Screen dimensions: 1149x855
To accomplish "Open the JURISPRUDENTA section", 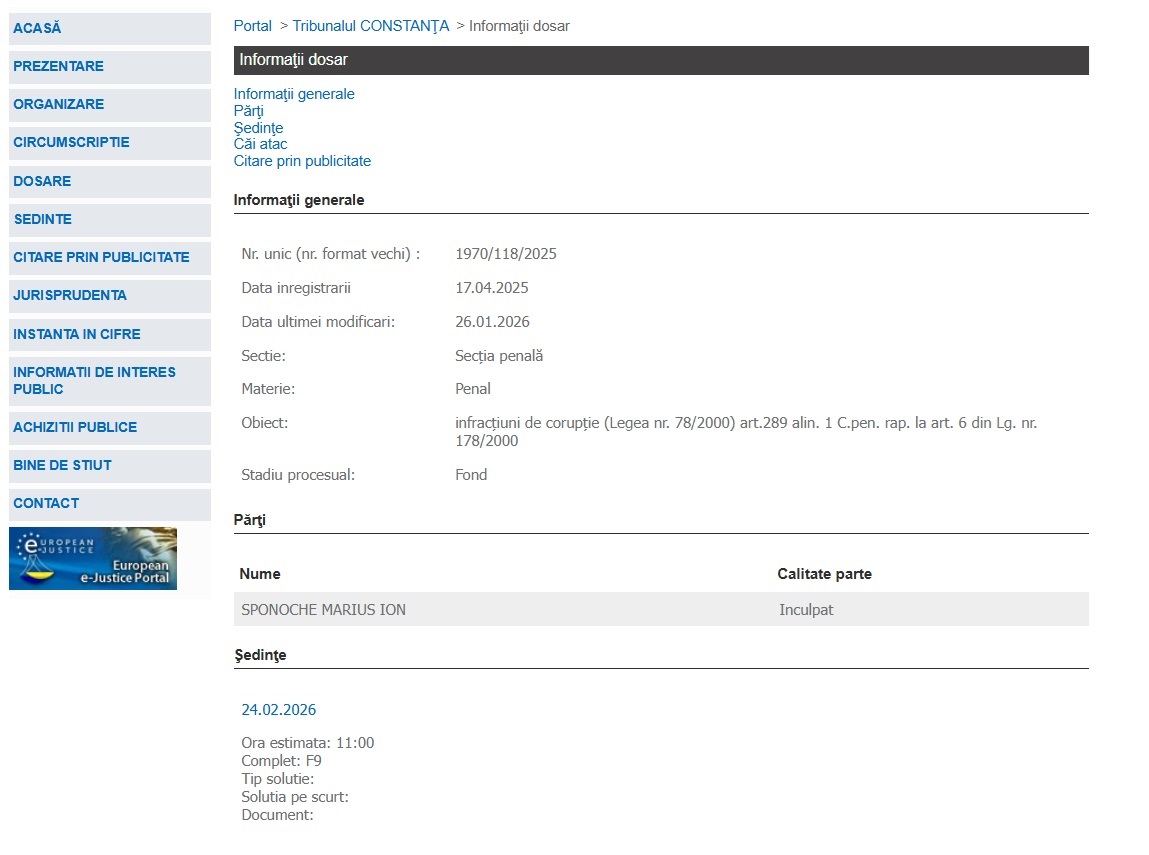I will (110, 296).
